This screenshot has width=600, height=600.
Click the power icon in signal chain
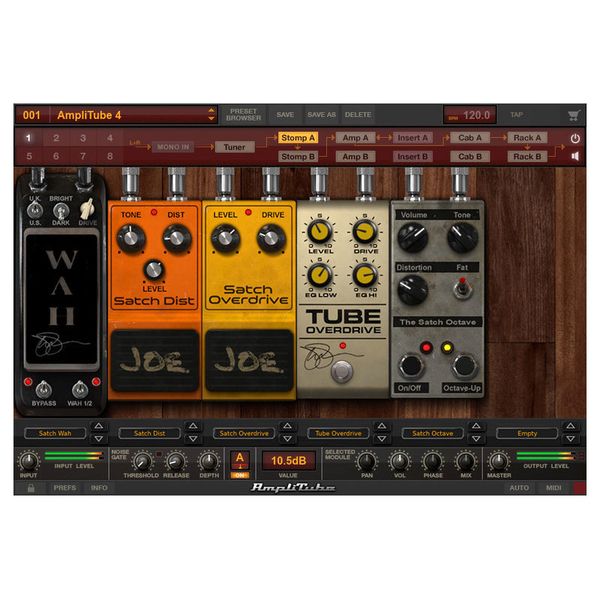point(575,139)
